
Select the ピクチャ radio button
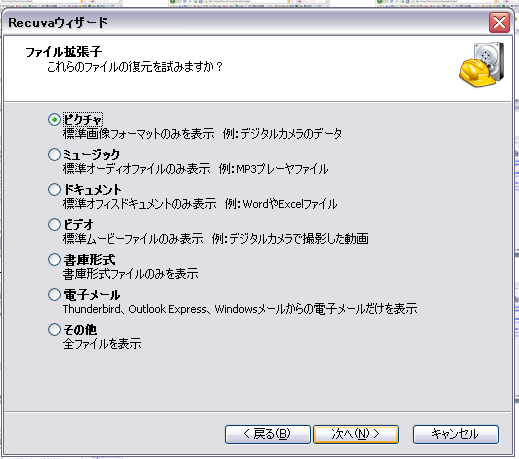pos(54,119)
